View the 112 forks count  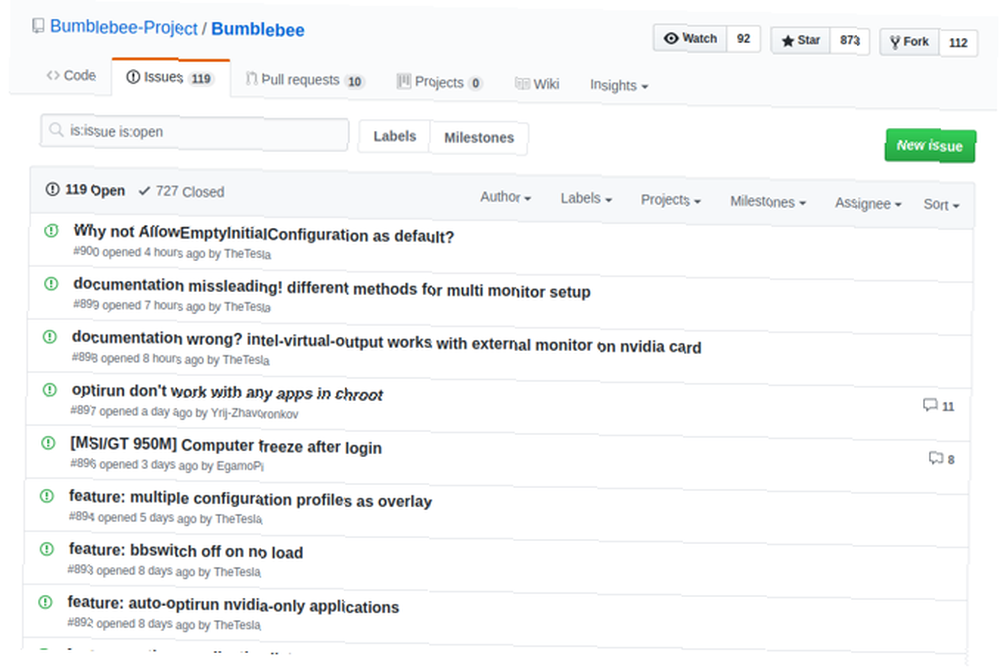959,43
